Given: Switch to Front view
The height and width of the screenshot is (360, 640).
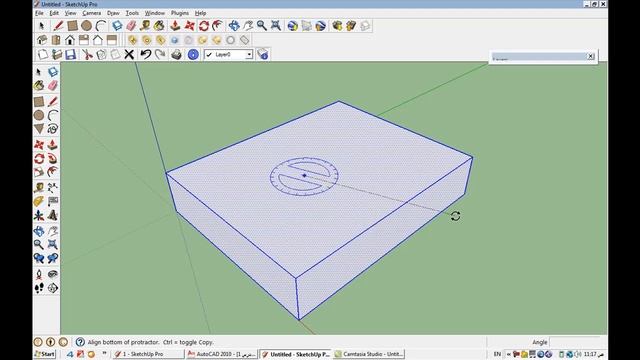Looking at the screenshot, I should coord(70,40).
